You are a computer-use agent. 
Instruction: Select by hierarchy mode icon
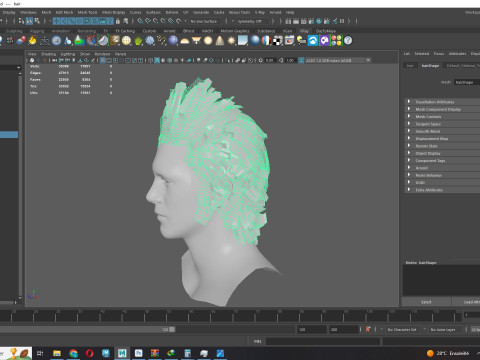tap(21, 21)
